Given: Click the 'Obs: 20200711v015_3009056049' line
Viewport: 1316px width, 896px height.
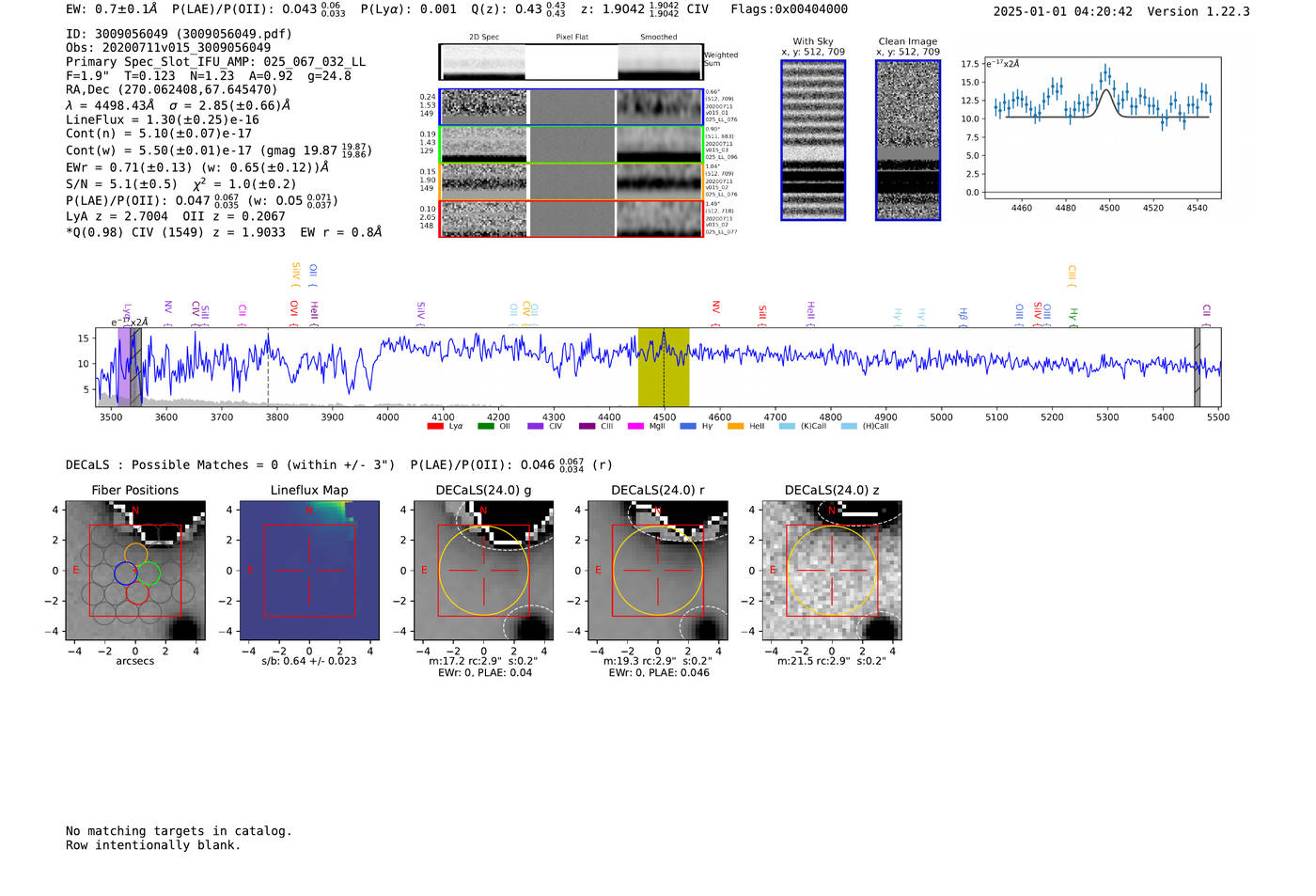Looking at the screenshot, I should point(168,48).
